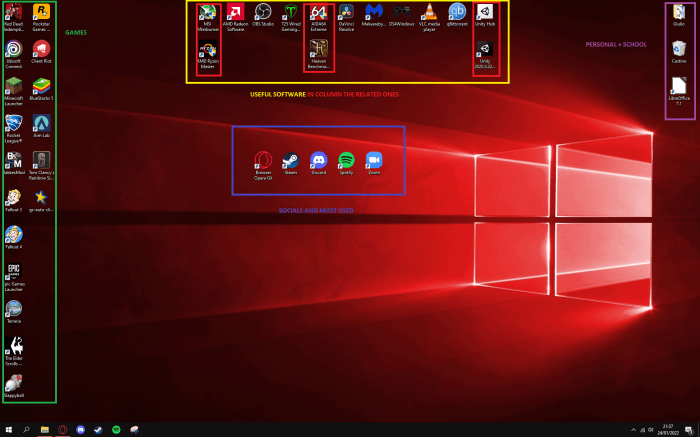
Task: Open the notification action center
Action: (689, 430)
